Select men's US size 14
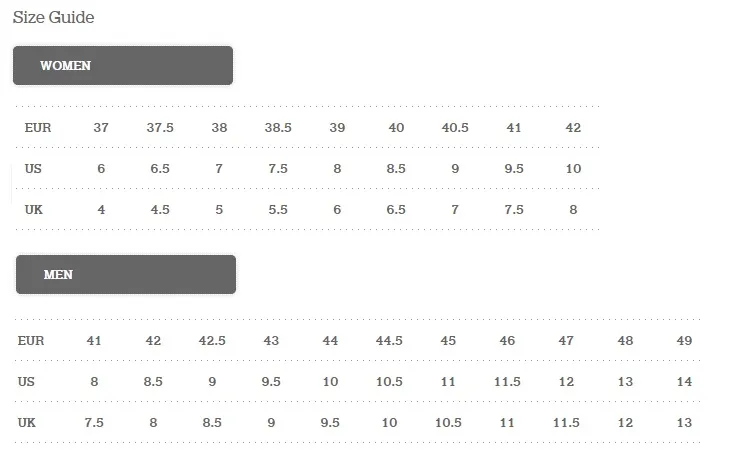732x466 pixels. tap(684, 381)
